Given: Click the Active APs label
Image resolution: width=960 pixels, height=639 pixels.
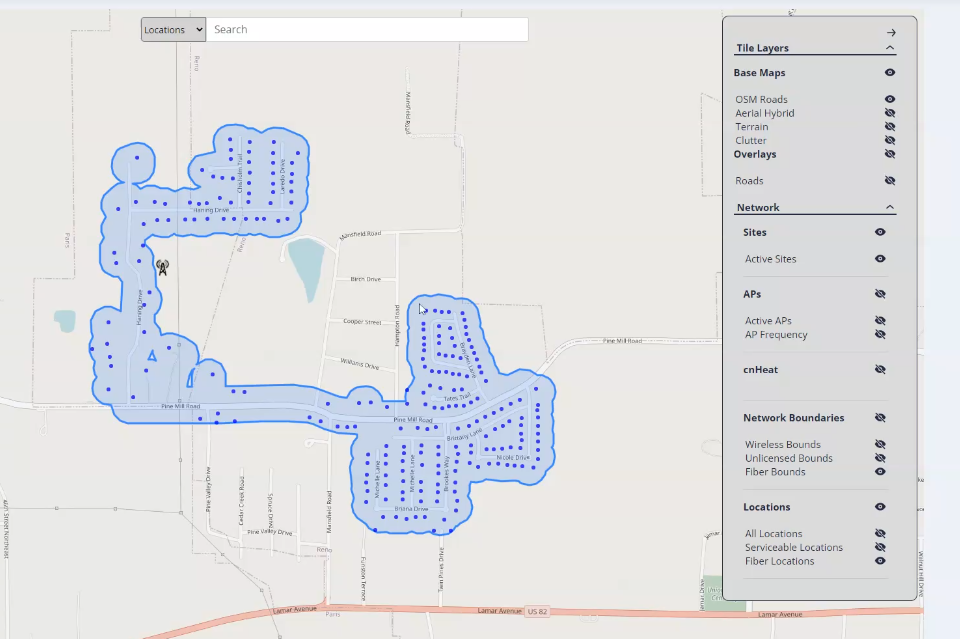Looking at the screenshot, I should click(x=768, y=321).
